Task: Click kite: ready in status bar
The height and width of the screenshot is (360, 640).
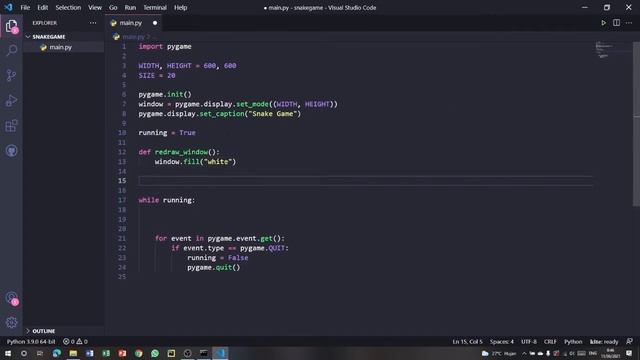Action: coord(604,341)
